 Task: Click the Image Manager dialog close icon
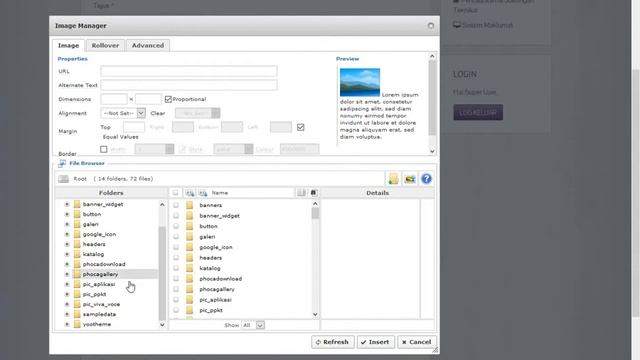pos(431,26)
